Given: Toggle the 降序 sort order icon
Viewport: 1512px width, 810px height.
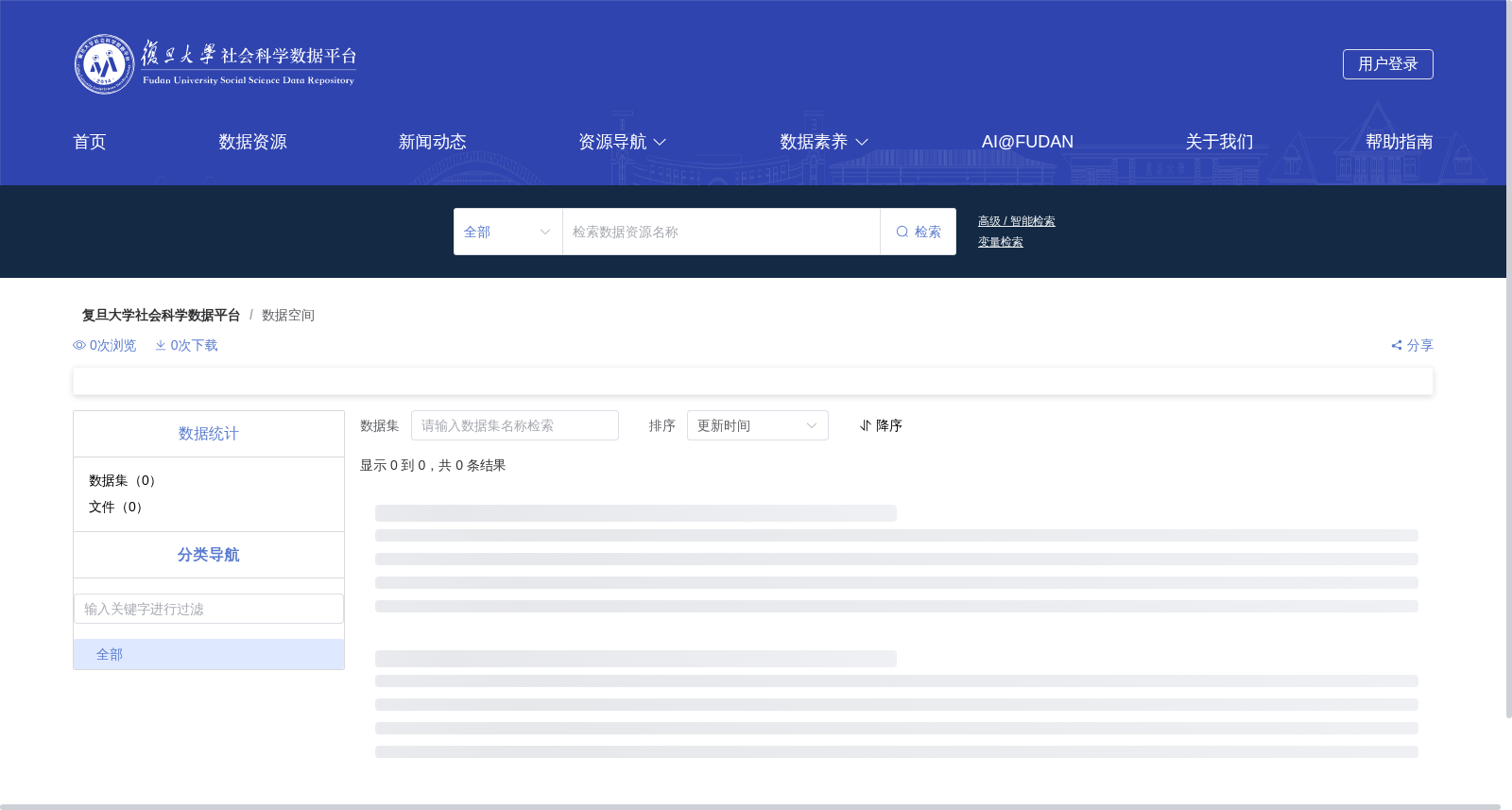Looking at the screenshot, I should tap(865, 425).
